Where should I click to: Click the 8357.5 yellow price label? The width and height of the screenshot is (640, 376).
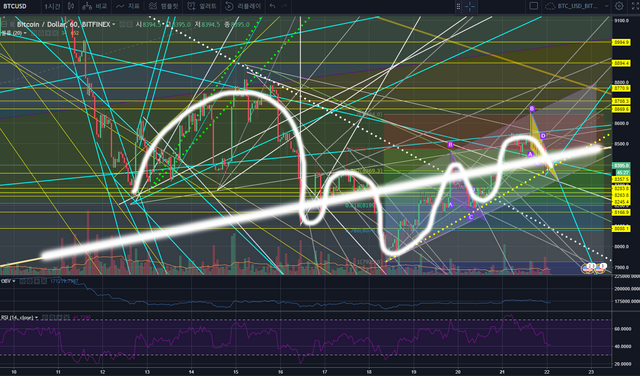pos(621,179)
